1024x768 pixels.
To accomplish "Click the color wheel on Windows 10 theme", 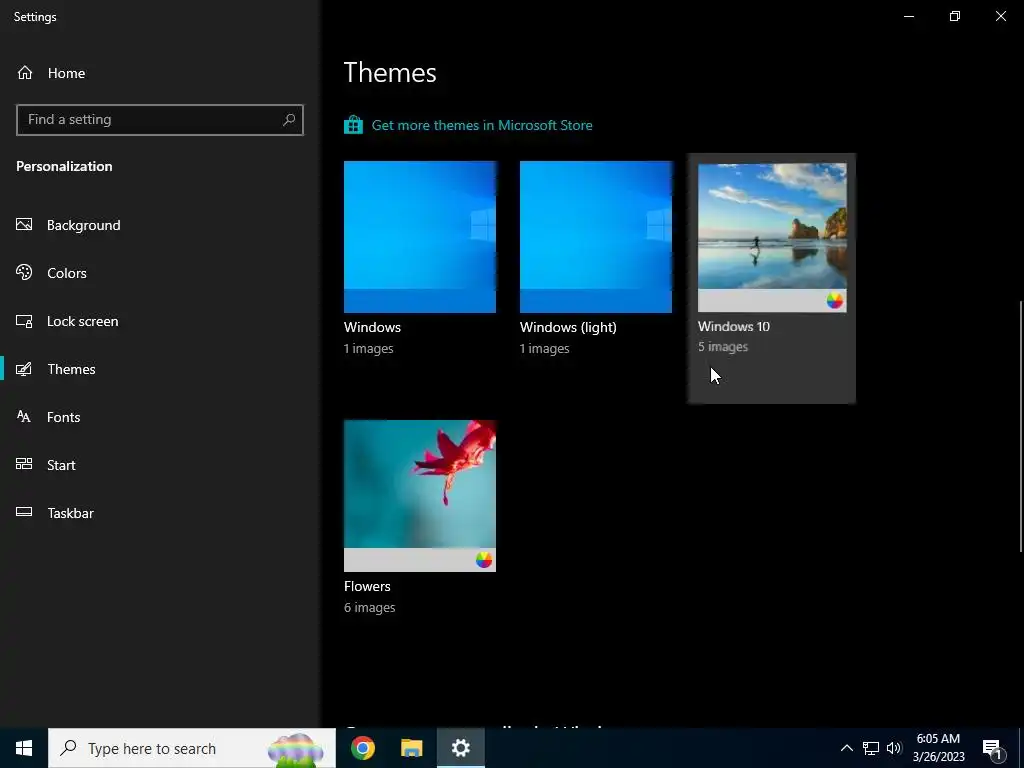I will click(835, 300).
